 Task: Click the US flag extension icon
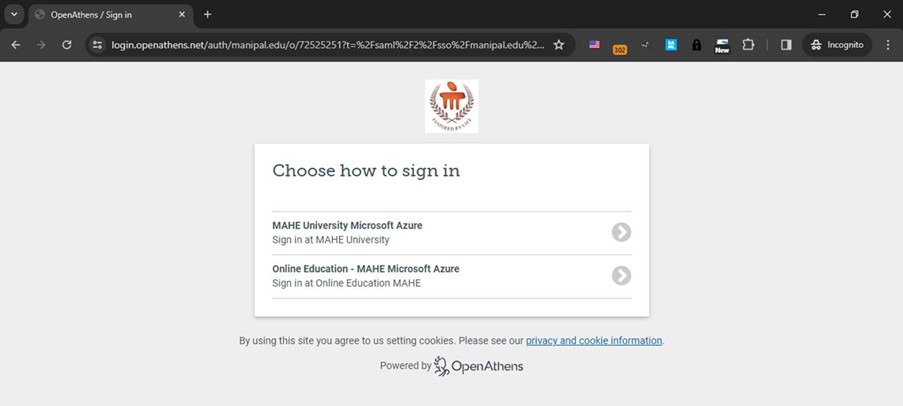594,45
